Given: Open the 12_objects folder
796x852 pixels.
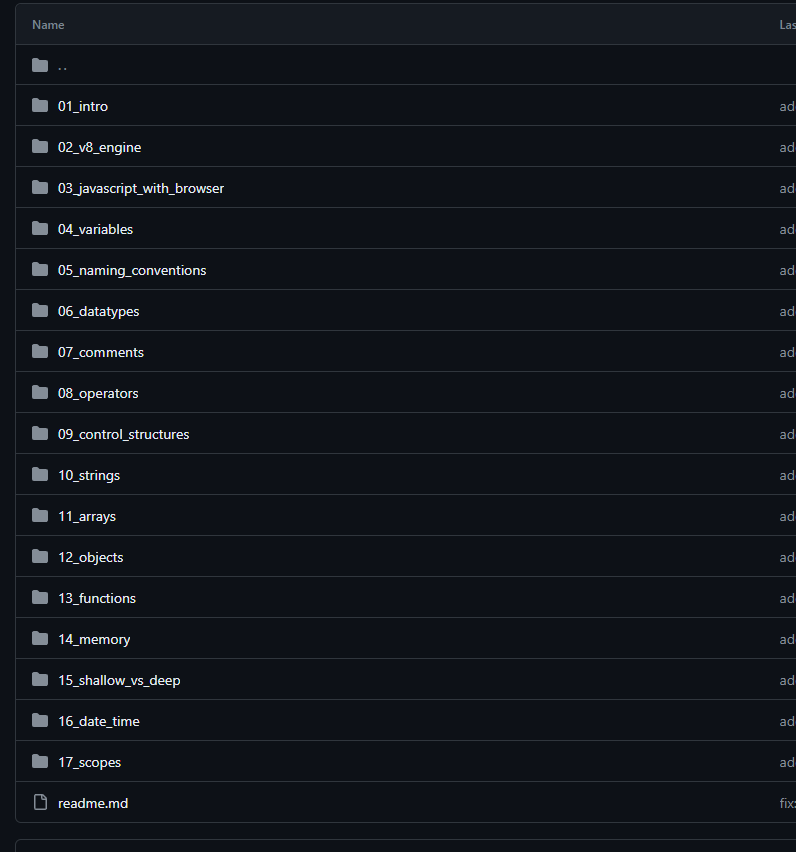Looking at the screenshot, I should 90,557.
